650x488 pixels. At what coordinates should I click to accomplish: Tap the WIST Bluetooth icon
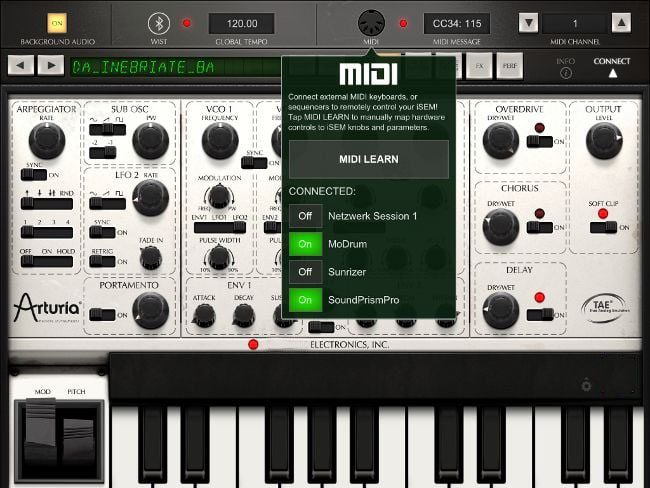159,23
